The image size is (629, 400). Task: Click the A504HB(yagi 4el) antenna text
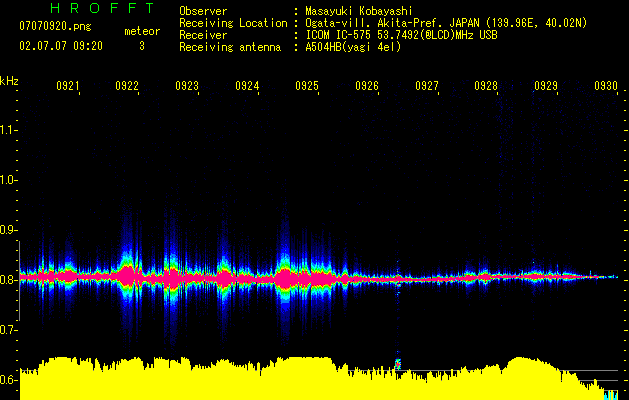[x=353, y=47]
